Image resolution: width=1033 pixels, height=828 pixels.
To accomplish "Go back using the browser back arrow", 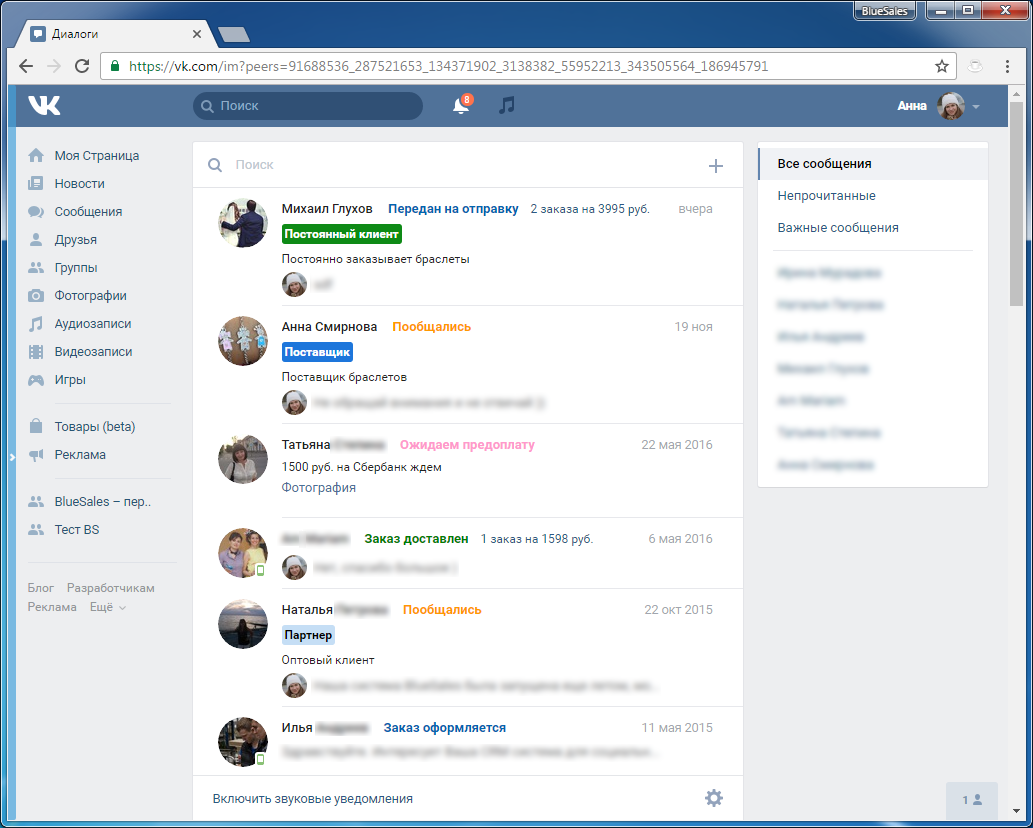I will coord(26,66).
